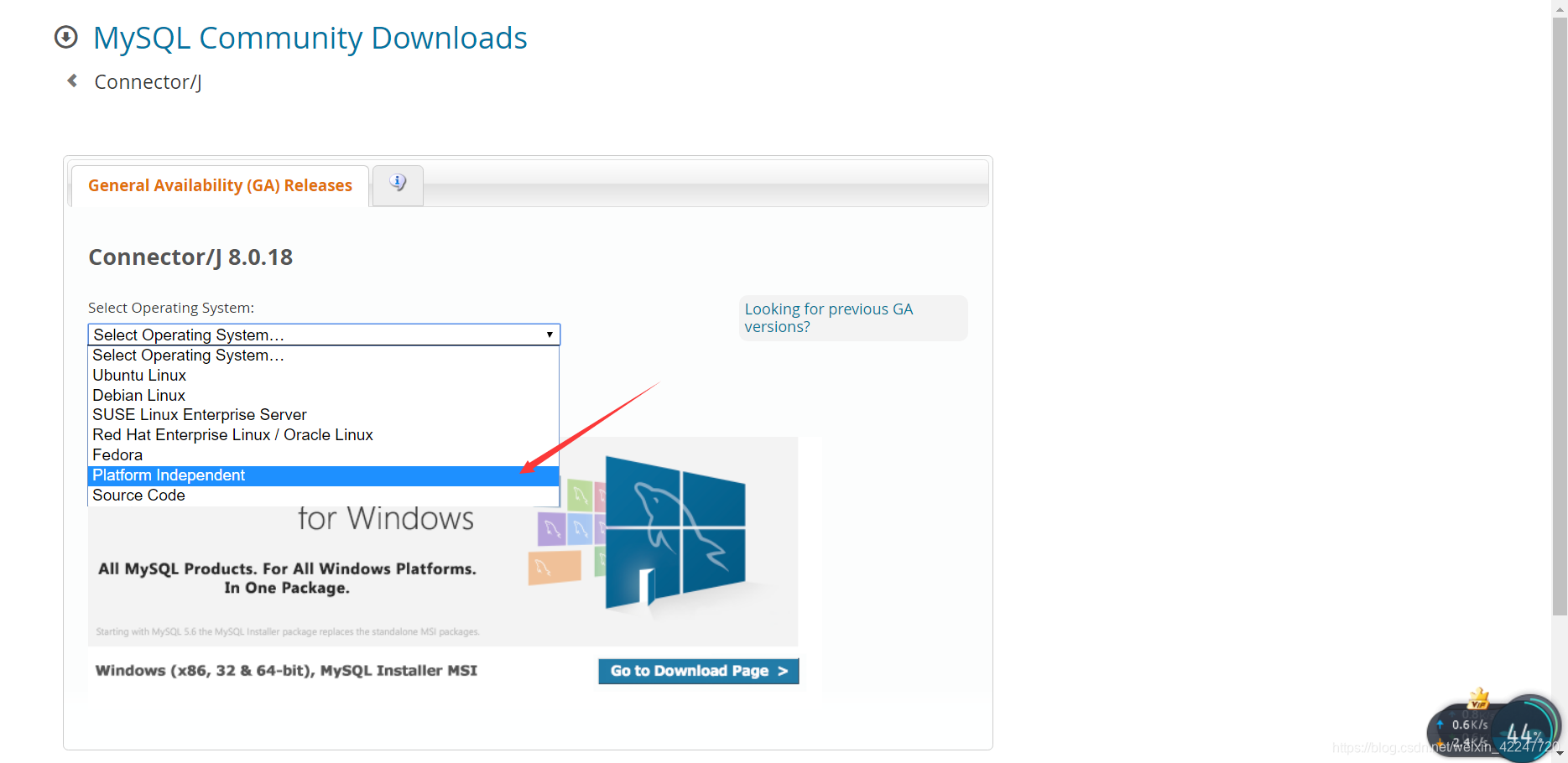Viewport: 1568px width, 763px height.
Task: Click the 'Select Operating System:' label
Action: (x=171, y=308)
